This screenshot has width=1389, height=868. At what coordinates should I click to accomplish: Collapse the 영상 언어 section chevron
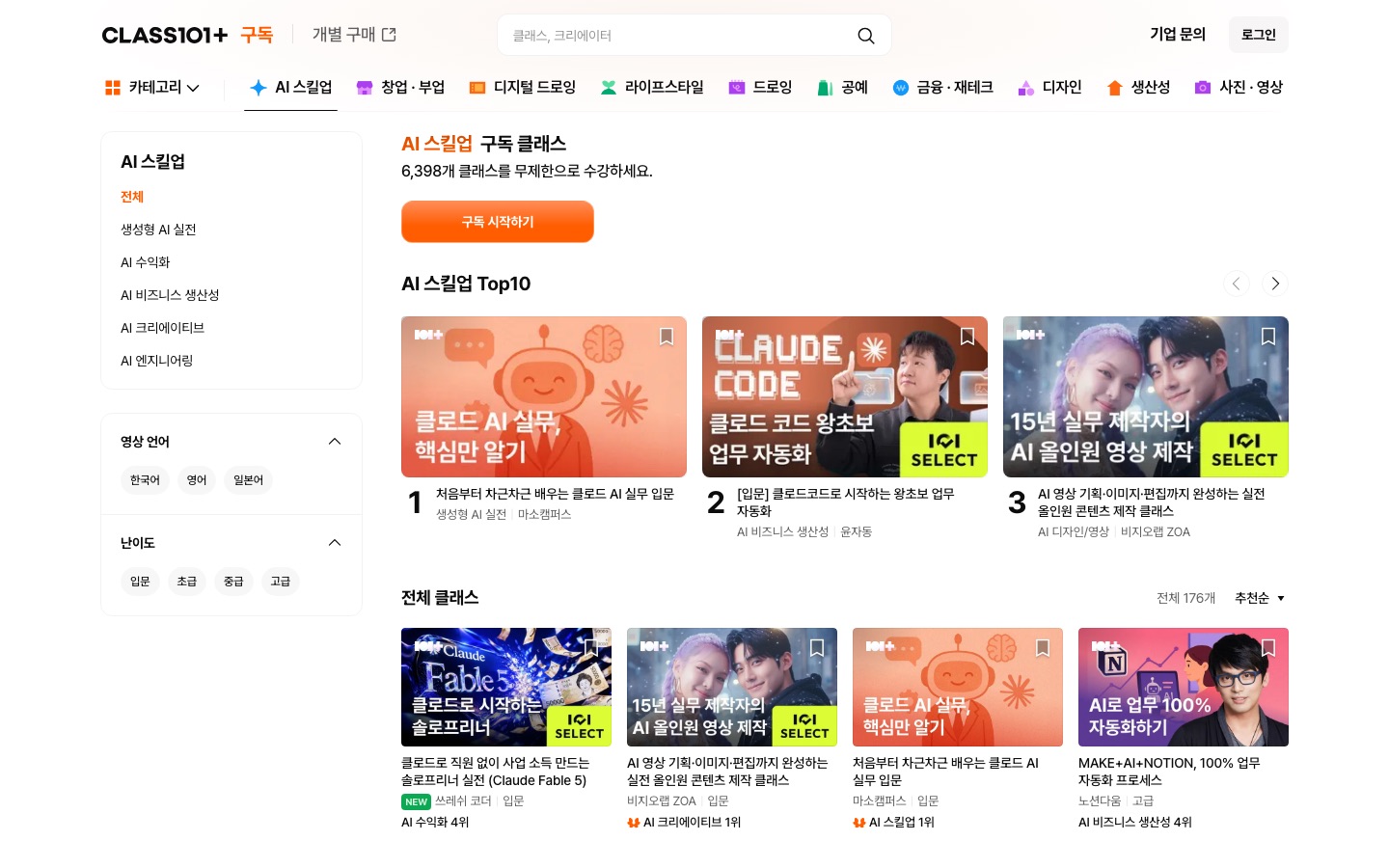(x=335, y=442)
